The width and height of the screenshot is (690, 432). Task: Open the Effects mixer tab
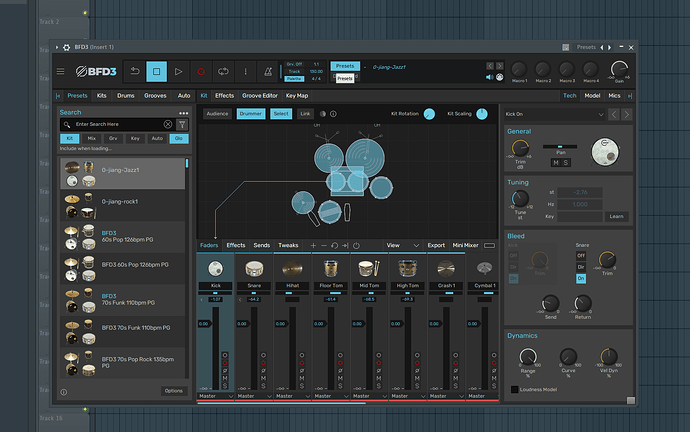[236, 245]
